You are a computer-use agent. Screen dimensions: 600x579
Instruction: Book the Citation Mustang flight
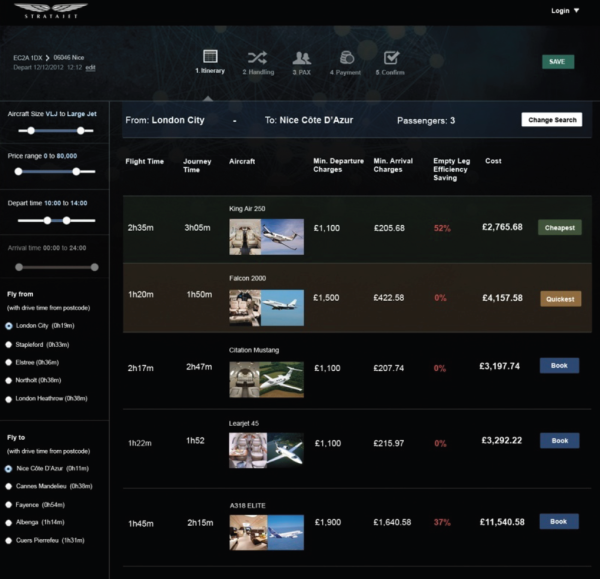pos(559,365)
